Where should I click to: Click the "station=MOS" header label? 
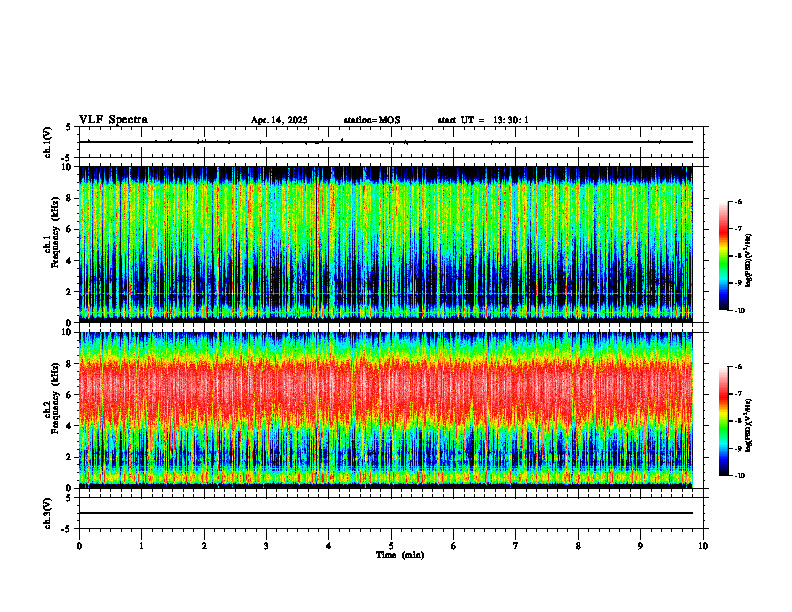coord(372,120)
